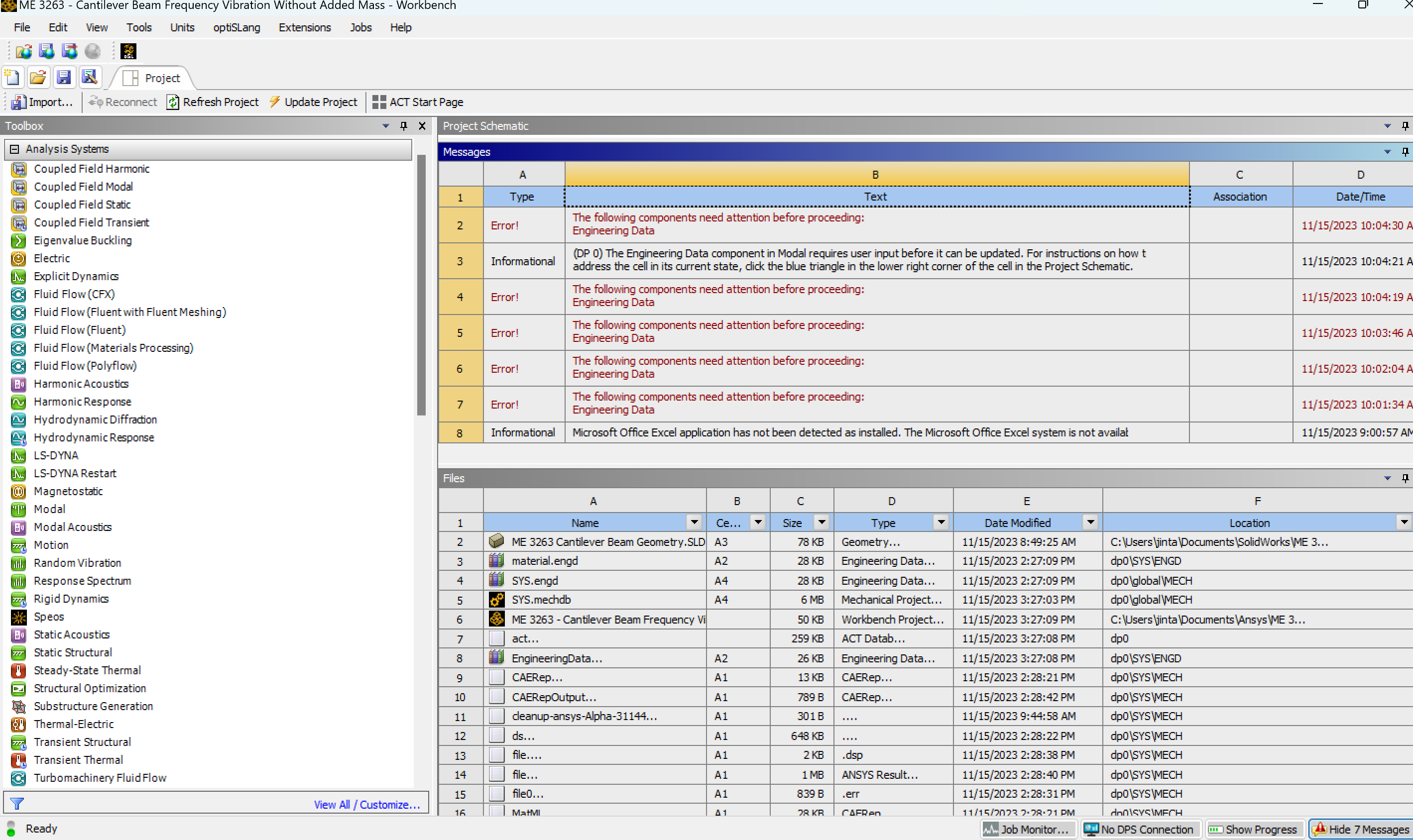The width and height of the screenshot is (1413, 840).
Task: Open the Date Modified filter dropdown
Action: (1090, 523)
